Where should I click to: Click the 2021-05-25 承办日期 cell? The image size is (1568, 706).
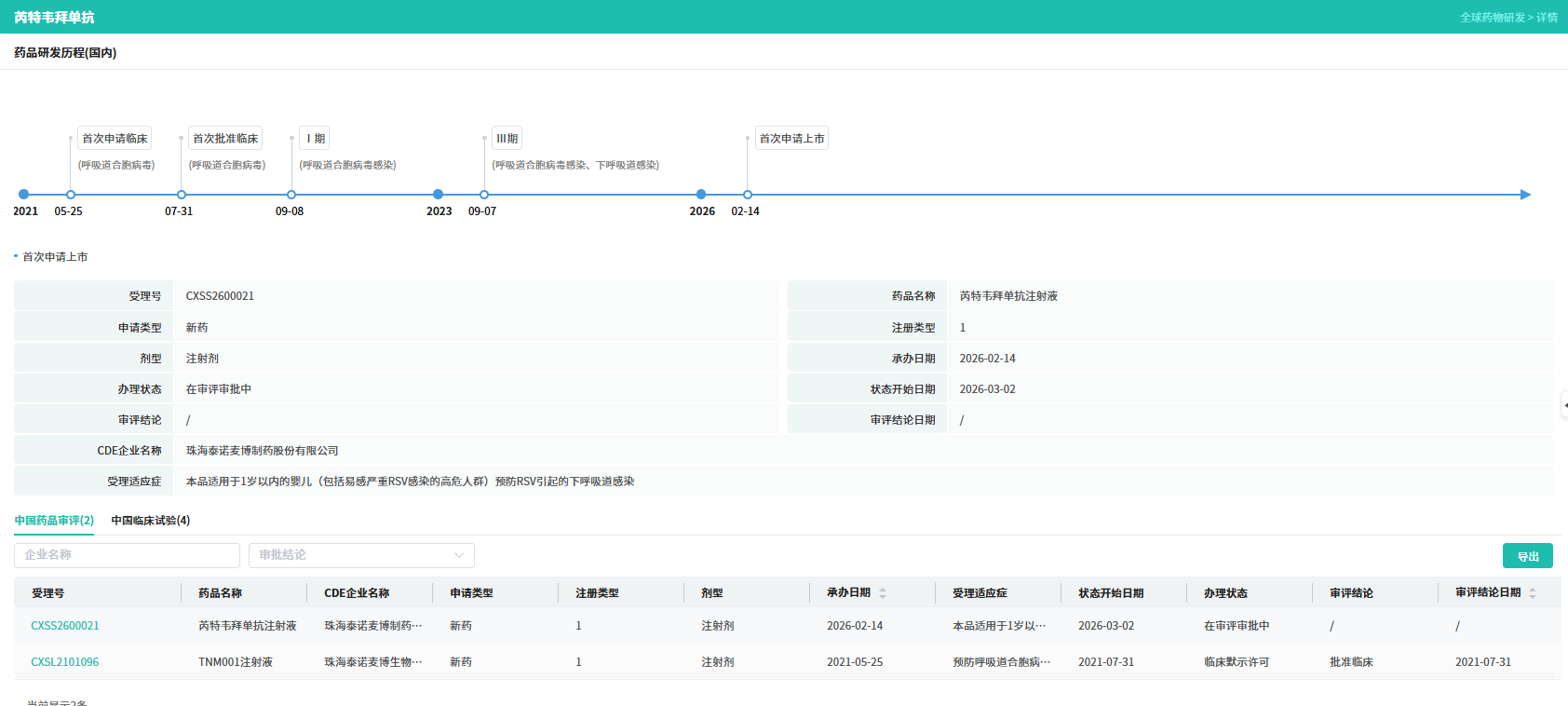855,662
